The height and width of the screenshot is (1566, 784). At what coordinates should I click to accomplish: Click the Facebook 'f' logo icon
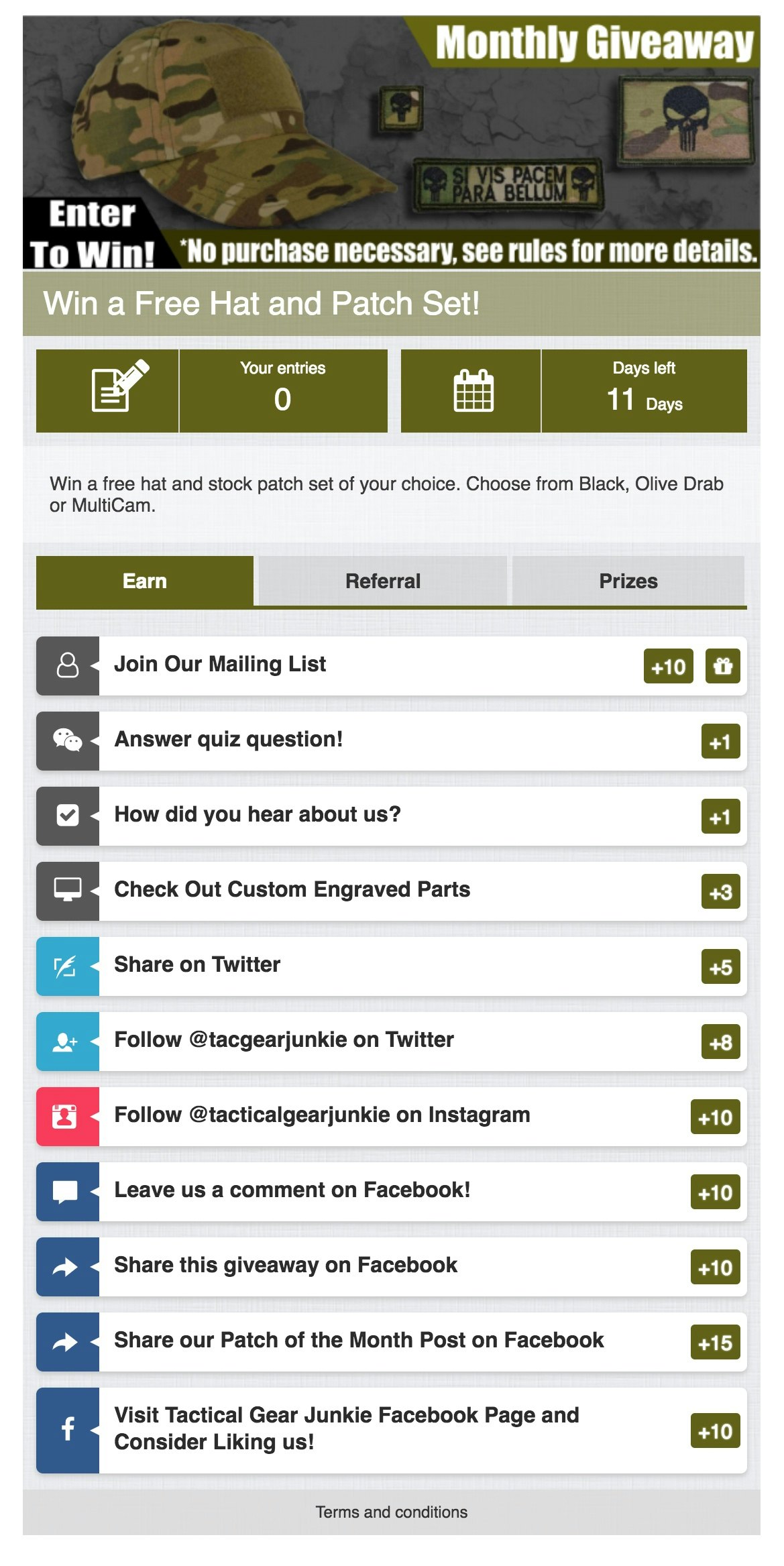point(68,1429)
